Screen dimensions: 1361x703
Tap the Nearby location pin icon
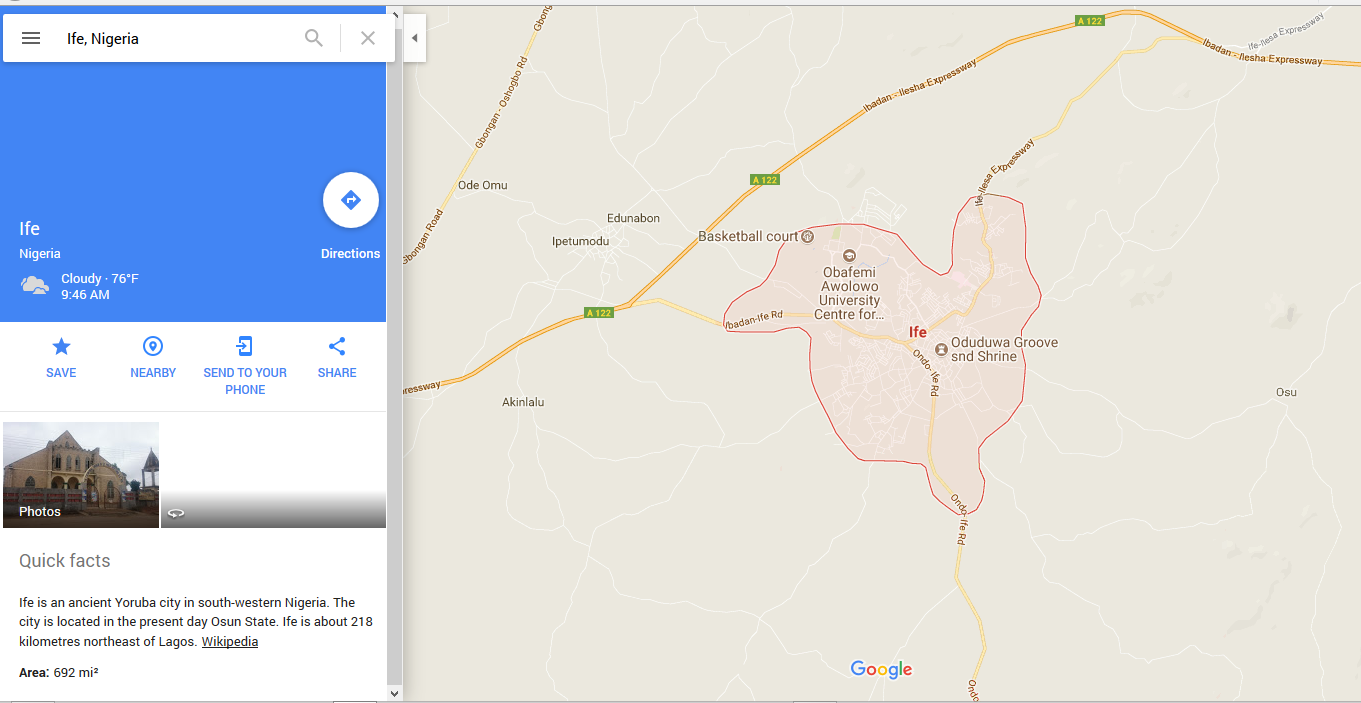[x=153, y=347]
